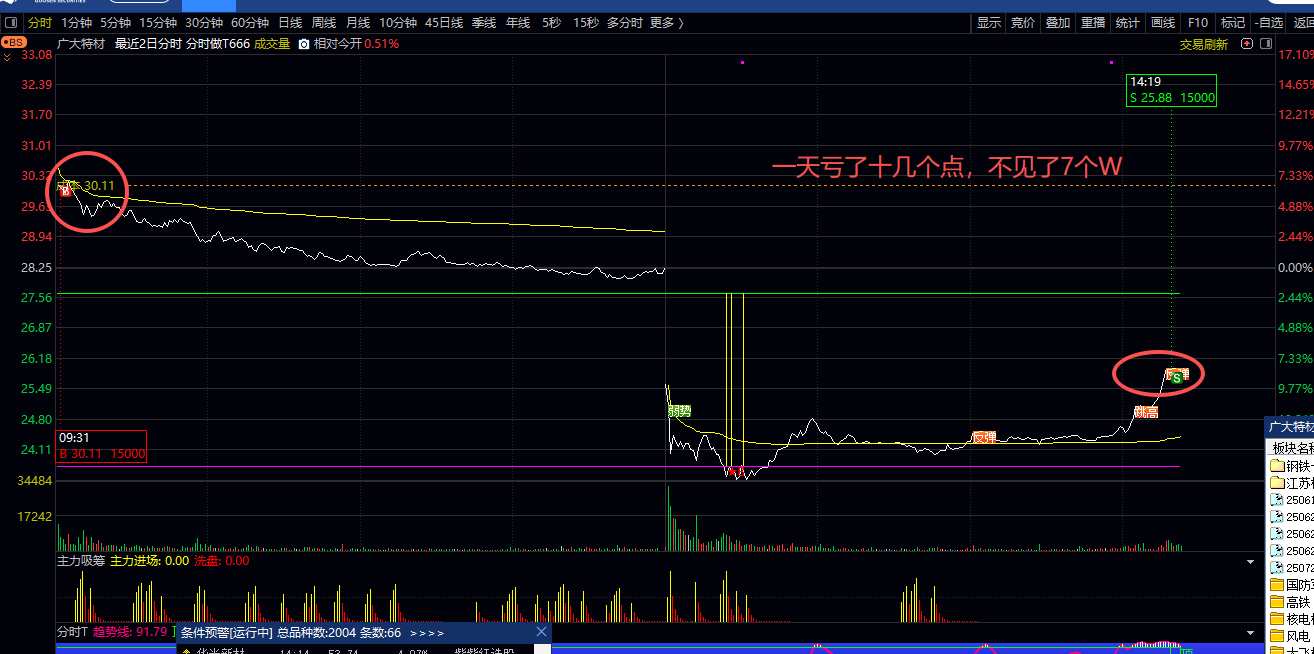This screenshot has width=1314, height=654.
Task: Click the 板块名称 column header
Action: 1291,449
